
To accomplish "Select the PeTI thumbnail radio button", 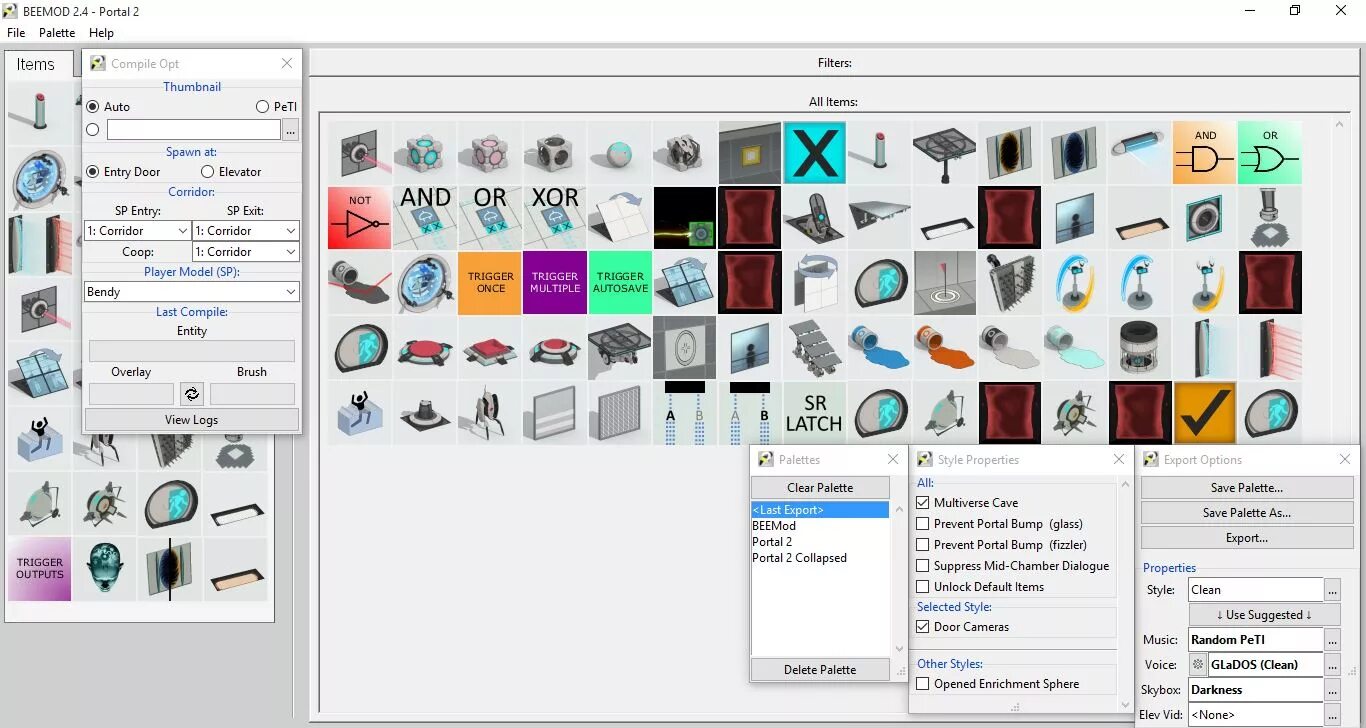I will pyautogui.click(x=262, y=106).
